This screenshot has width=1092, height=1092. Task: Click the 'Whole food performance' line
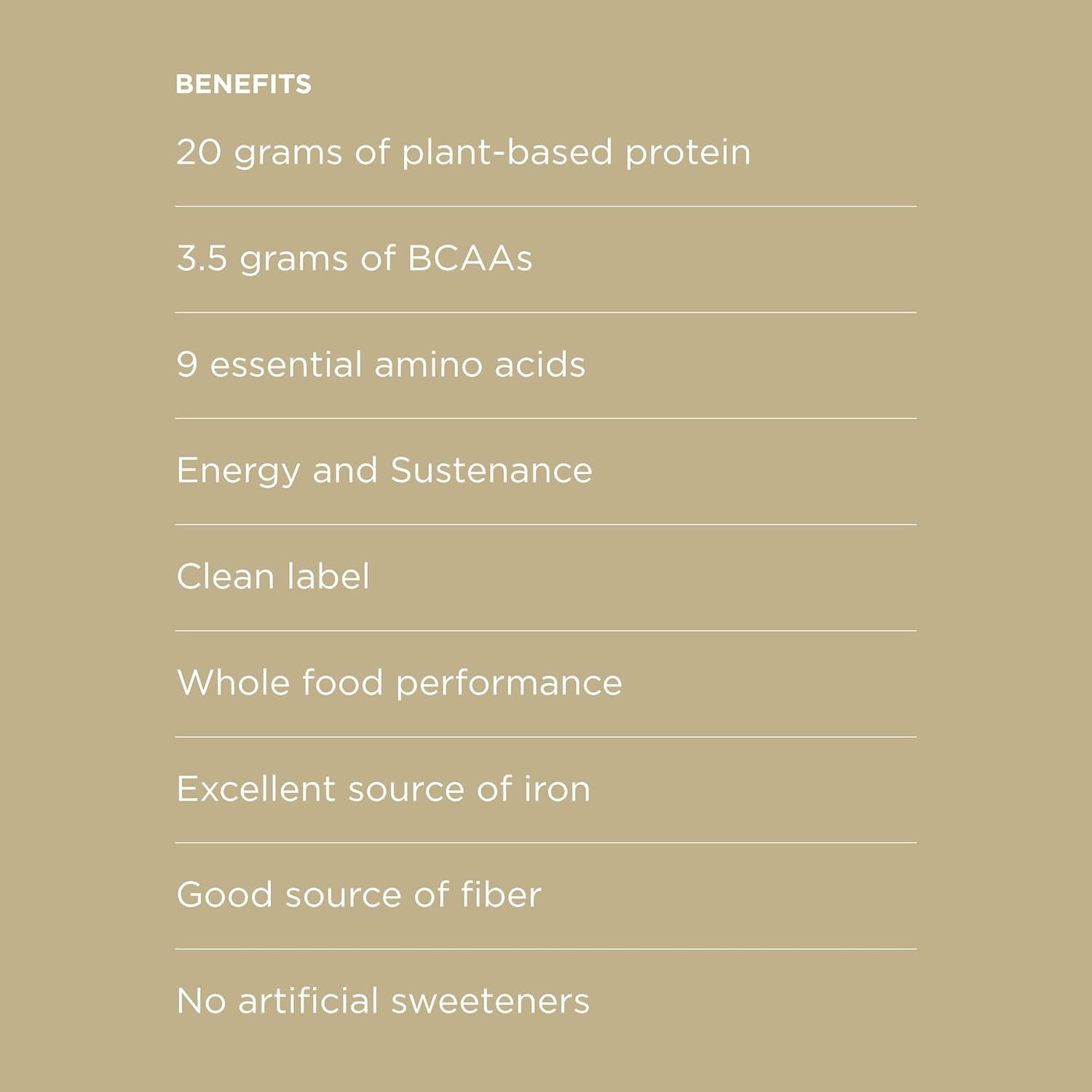coord(399,683)
